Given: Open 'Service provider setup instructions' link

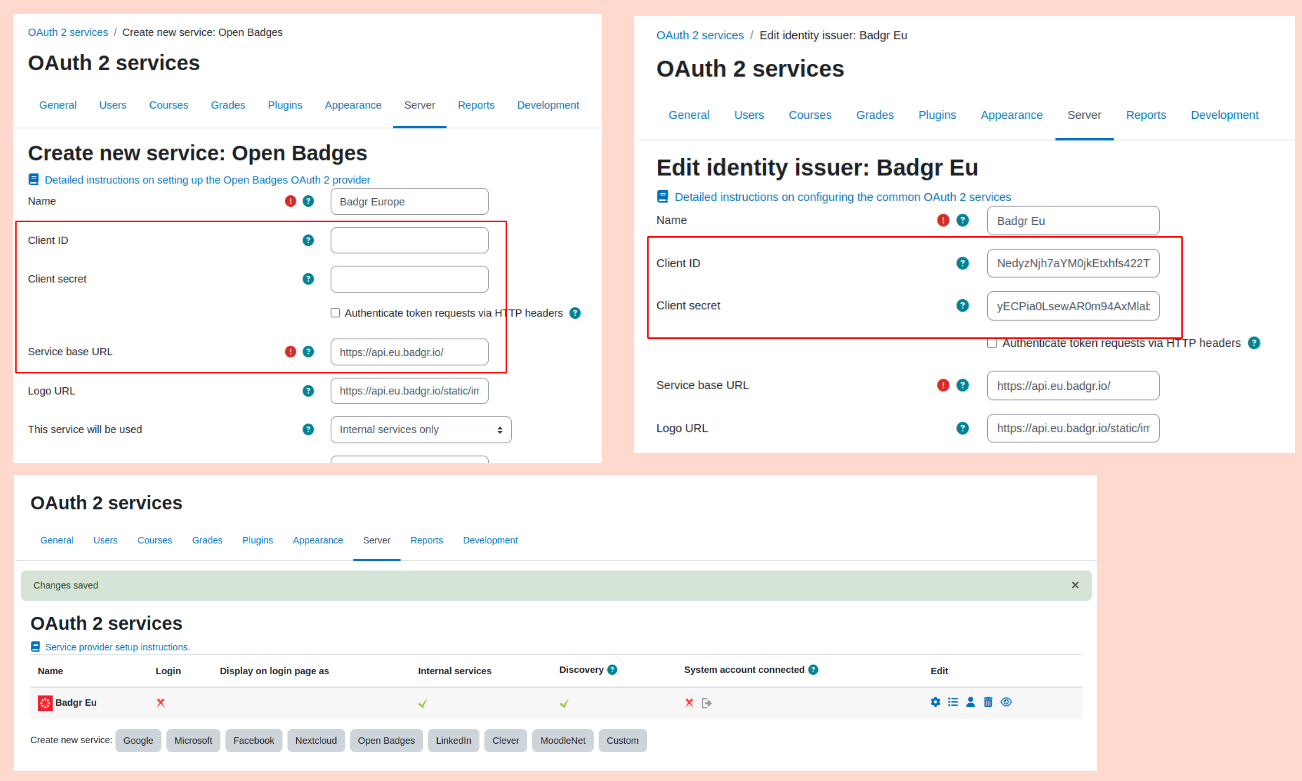Looking at the screenshot, I should (x=117, y=647).
